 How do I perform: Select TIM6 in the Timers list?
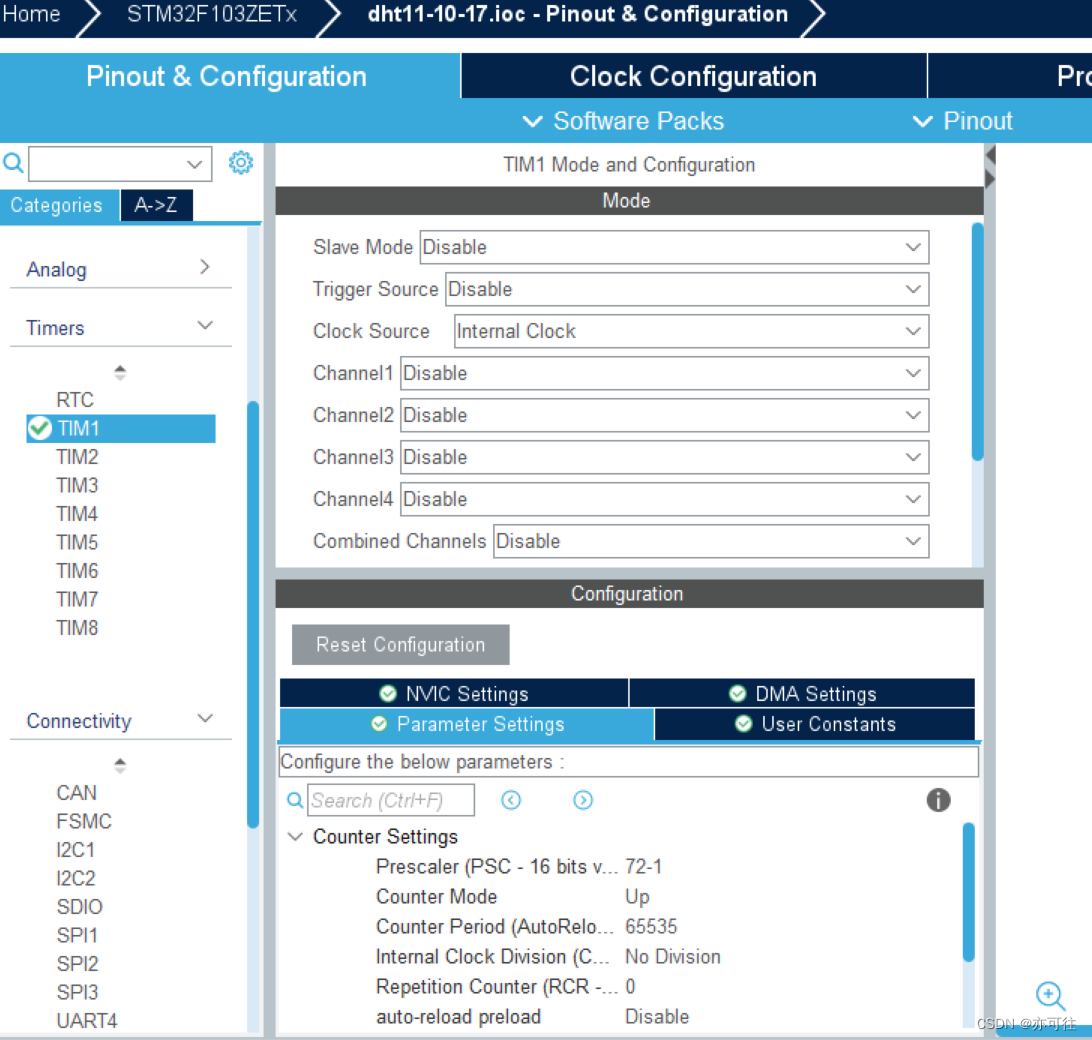click(x=77, y=571)
